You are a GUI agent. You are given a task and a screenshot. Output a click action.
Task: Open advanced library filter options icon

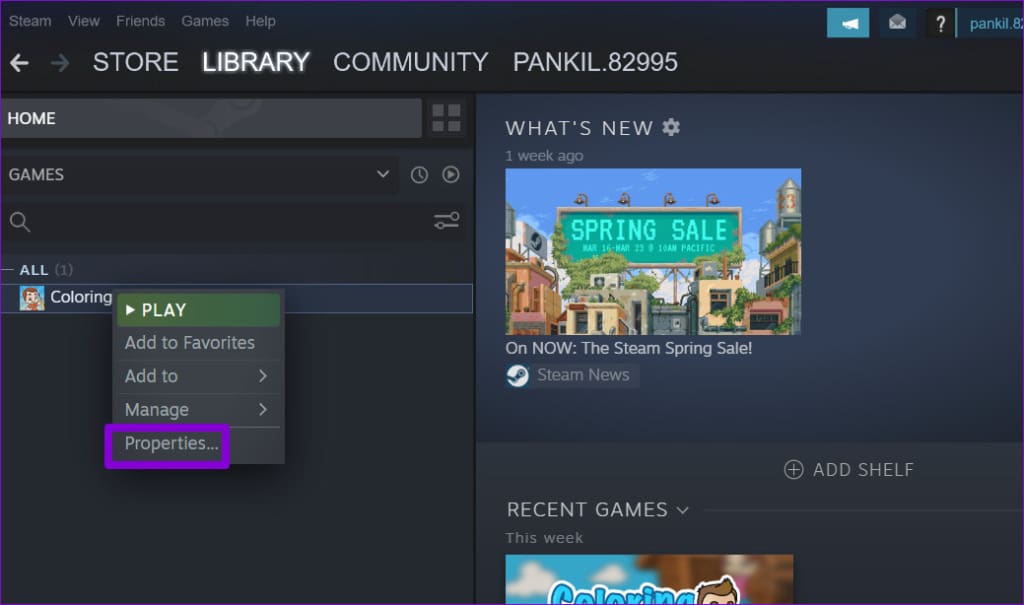[446, 221]
